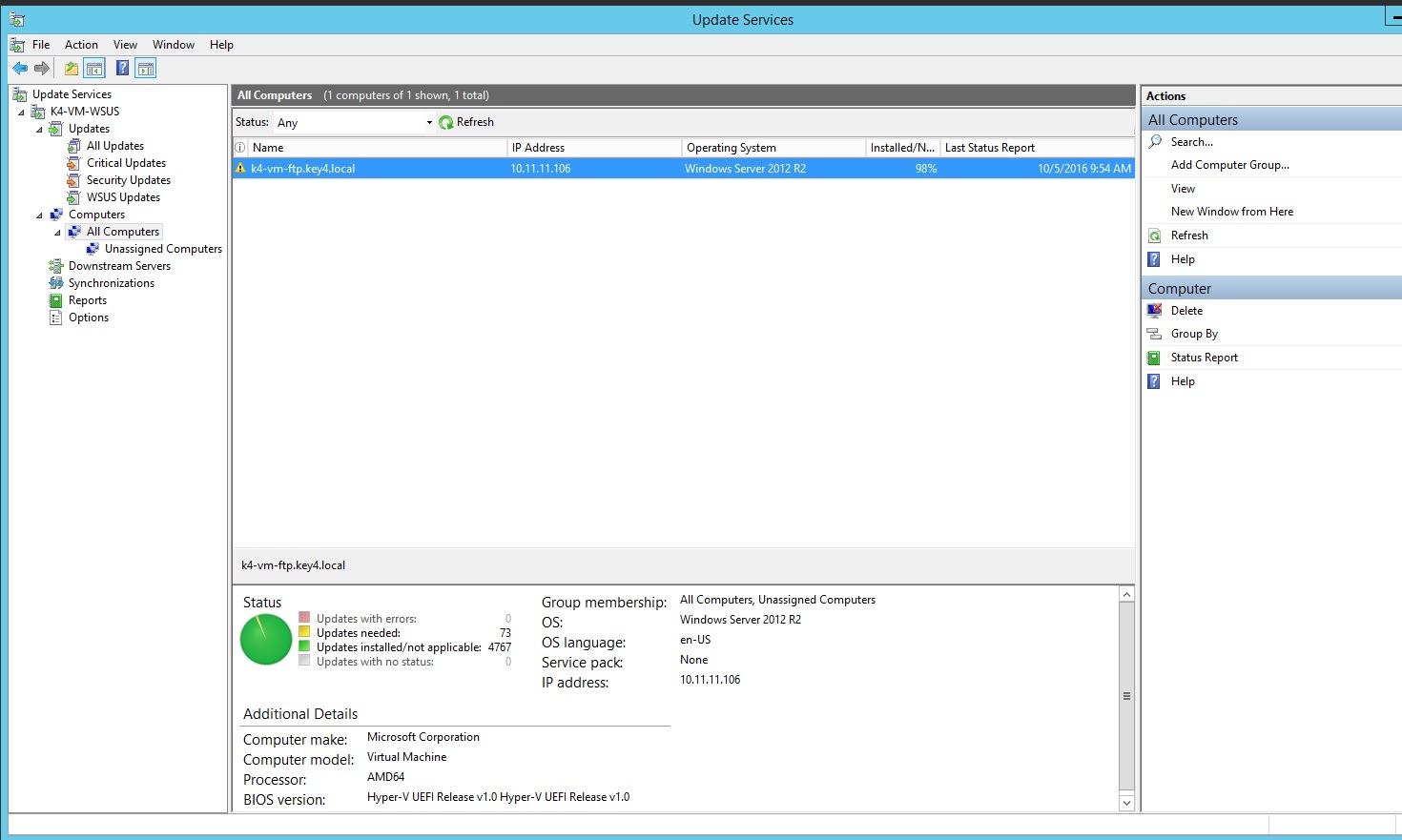1402x840 pixels.
Task: Sort by Installed/N... column header
Action: tap(902, 148)
